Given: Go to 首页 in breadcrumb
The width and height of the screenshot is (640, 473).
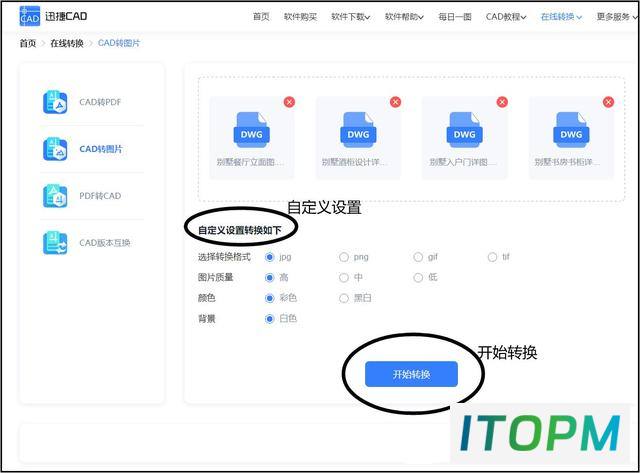Looking at the screenshot, I should 28,43.
